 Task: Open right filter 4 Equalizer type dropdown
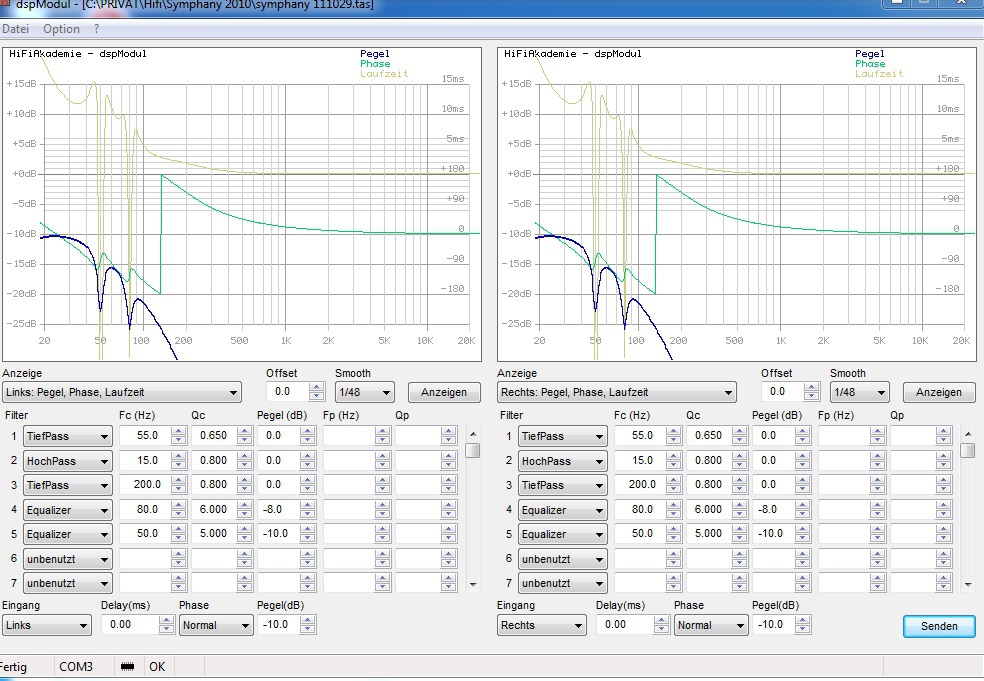click(563, 510)
